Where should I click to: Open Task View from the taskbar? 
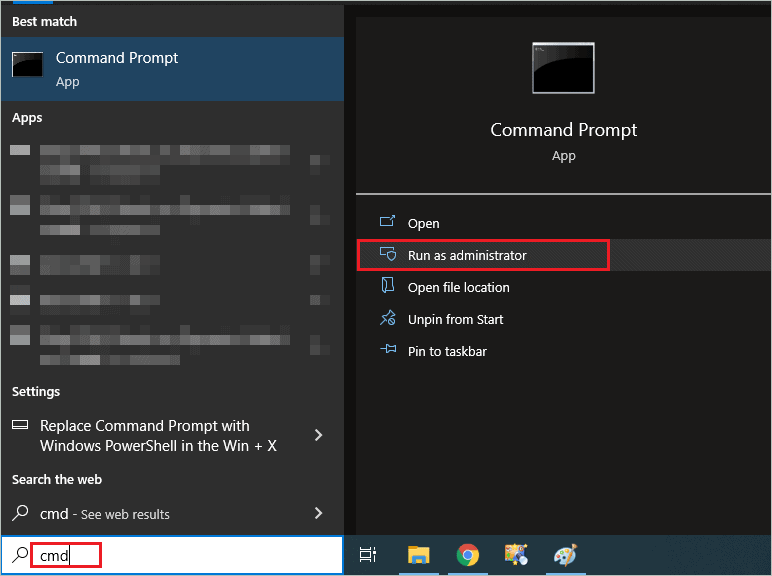point(367,555)
